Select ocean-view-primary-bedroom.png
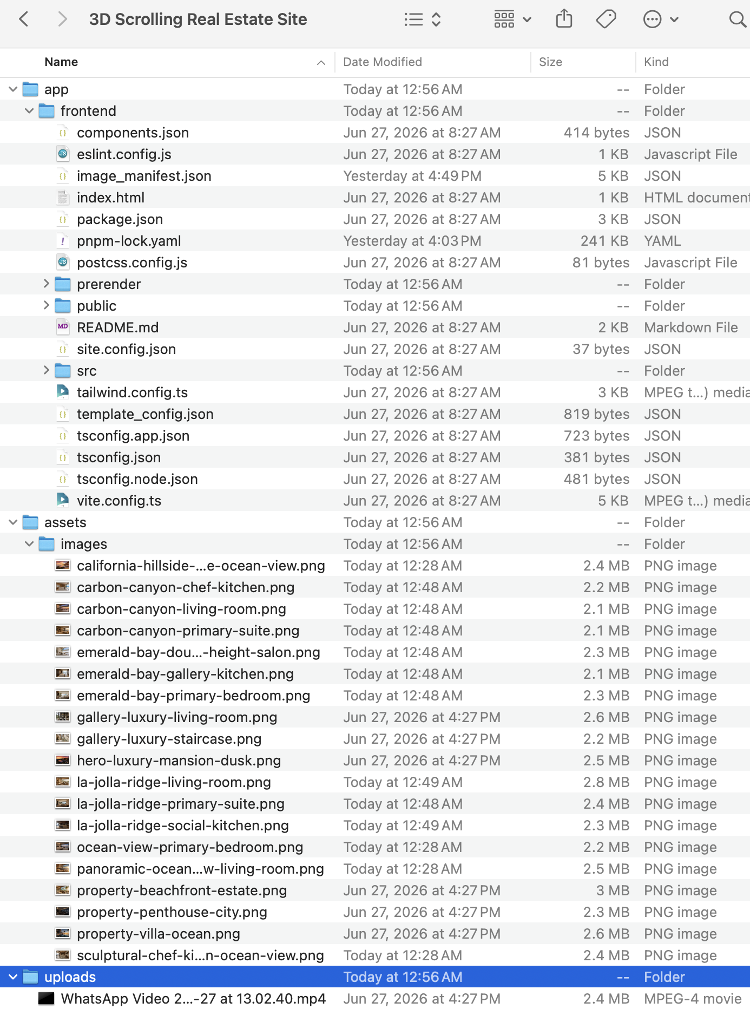Screen dimensions: 750x1010 pos(189,847)
